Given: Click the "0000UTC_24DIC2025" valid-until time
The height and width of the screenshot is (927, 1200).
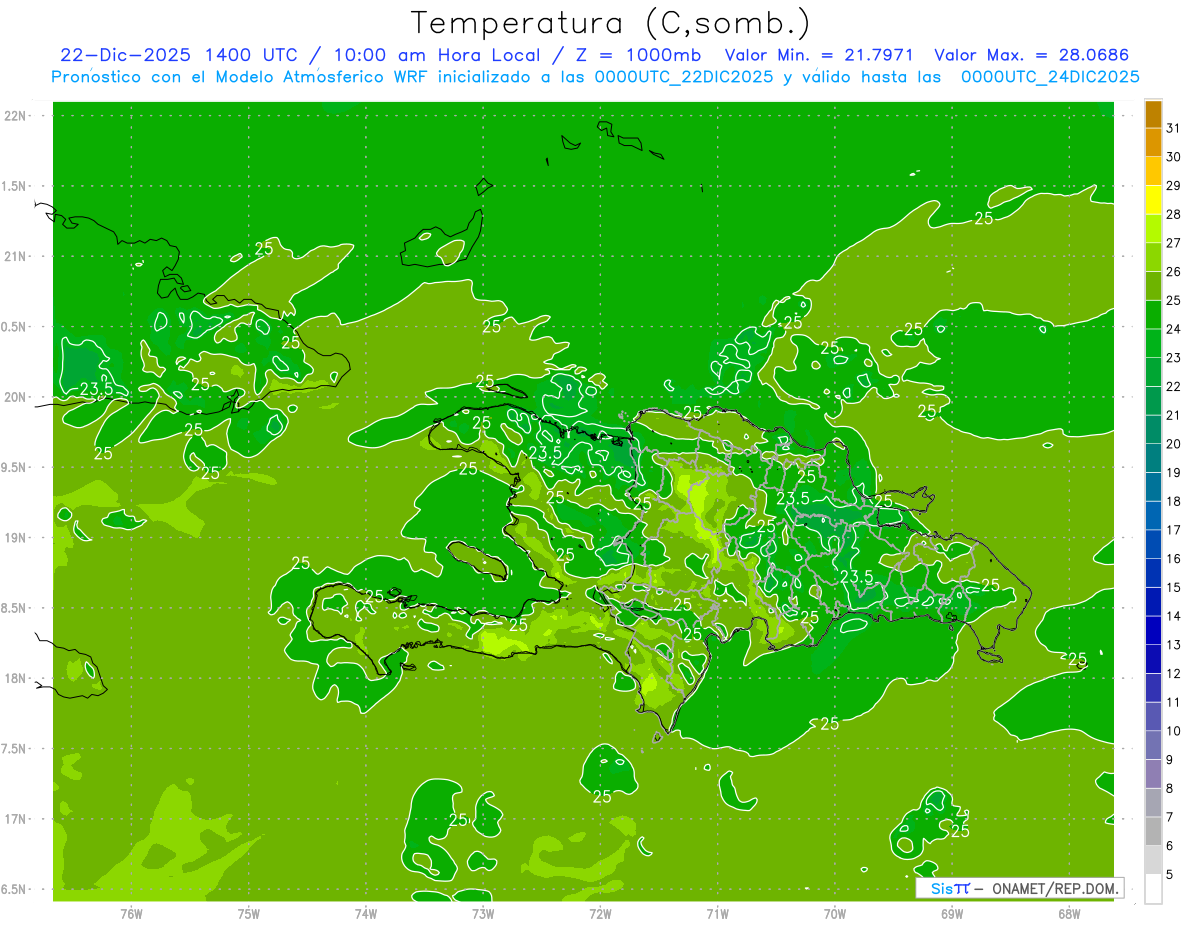Looking at the screenshot, I should (x=1050, y=77).
